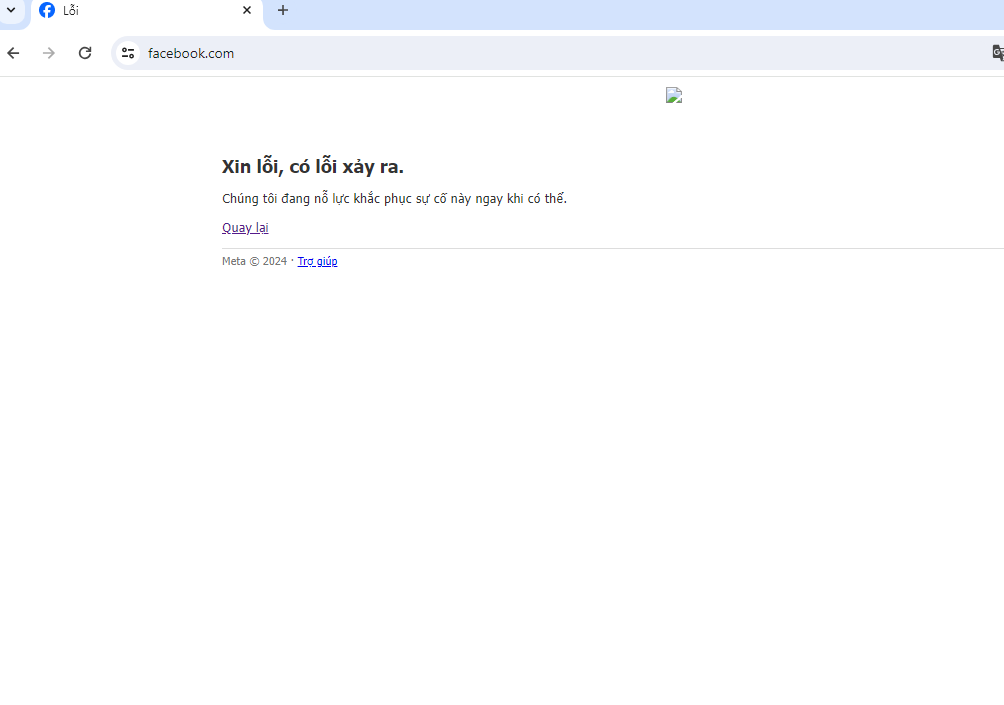
Task: Click the heading Xin lỗi, có lỗi xảy ra
Action: click(x=313, y=167)
